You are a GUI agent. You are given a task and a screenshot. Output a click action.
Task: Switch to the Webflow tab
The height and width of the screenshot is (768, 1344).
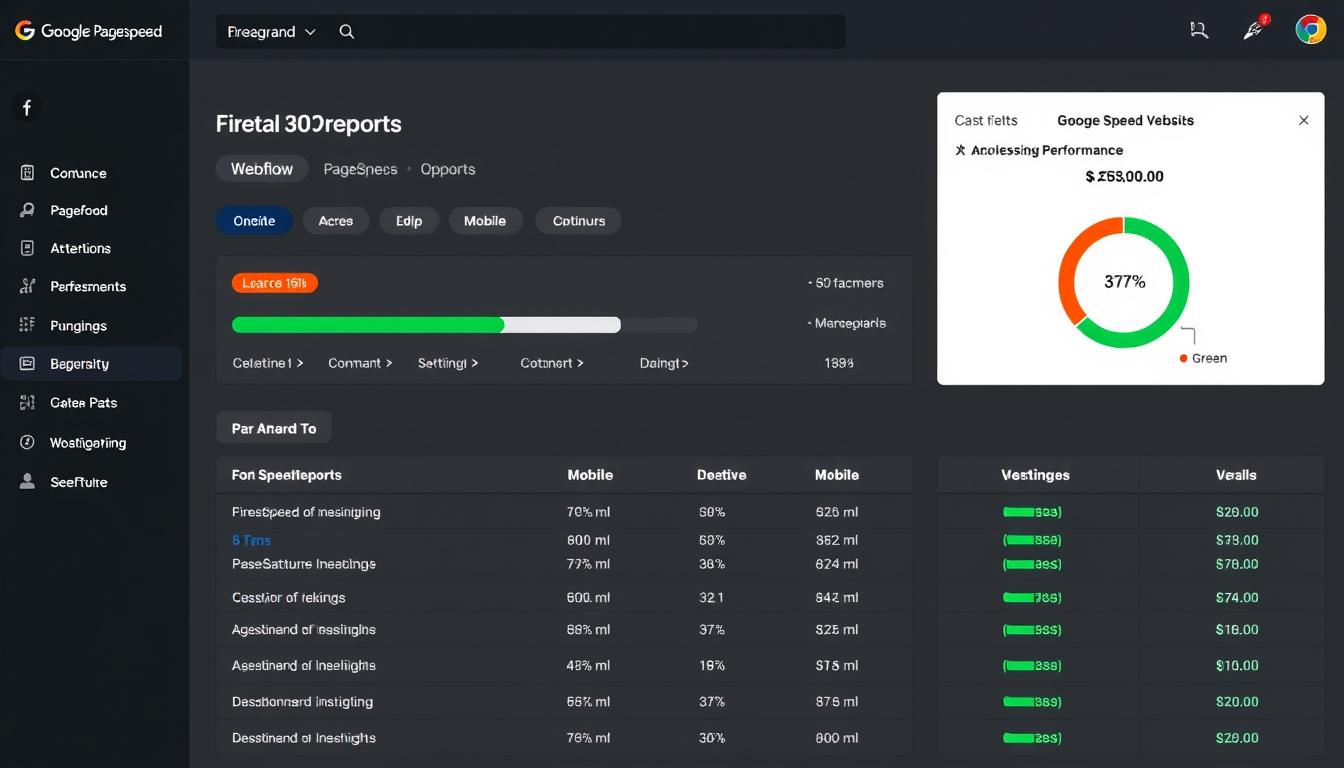coord(262,169)
